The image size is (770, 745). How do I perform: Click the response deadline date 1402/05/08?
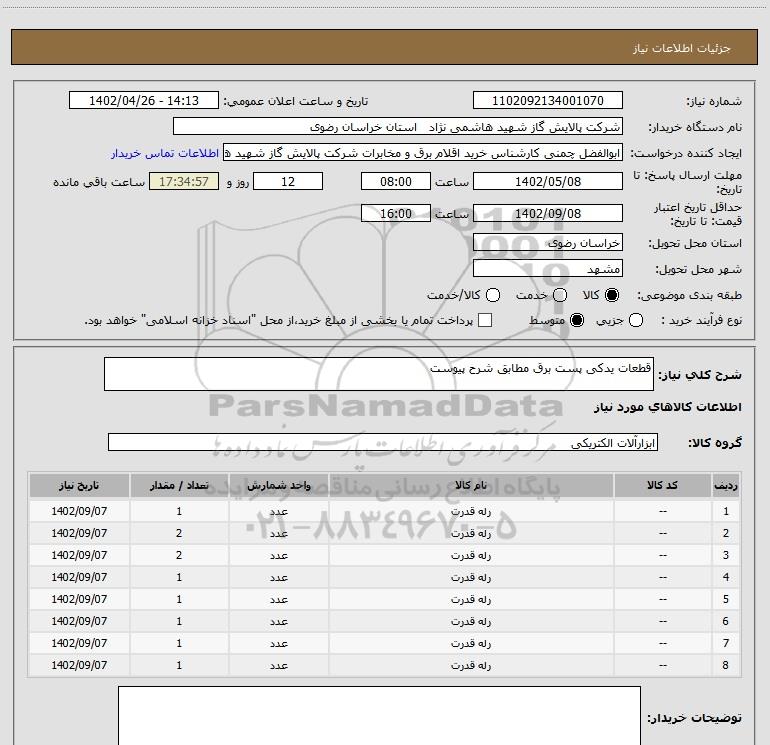point(548,181)
